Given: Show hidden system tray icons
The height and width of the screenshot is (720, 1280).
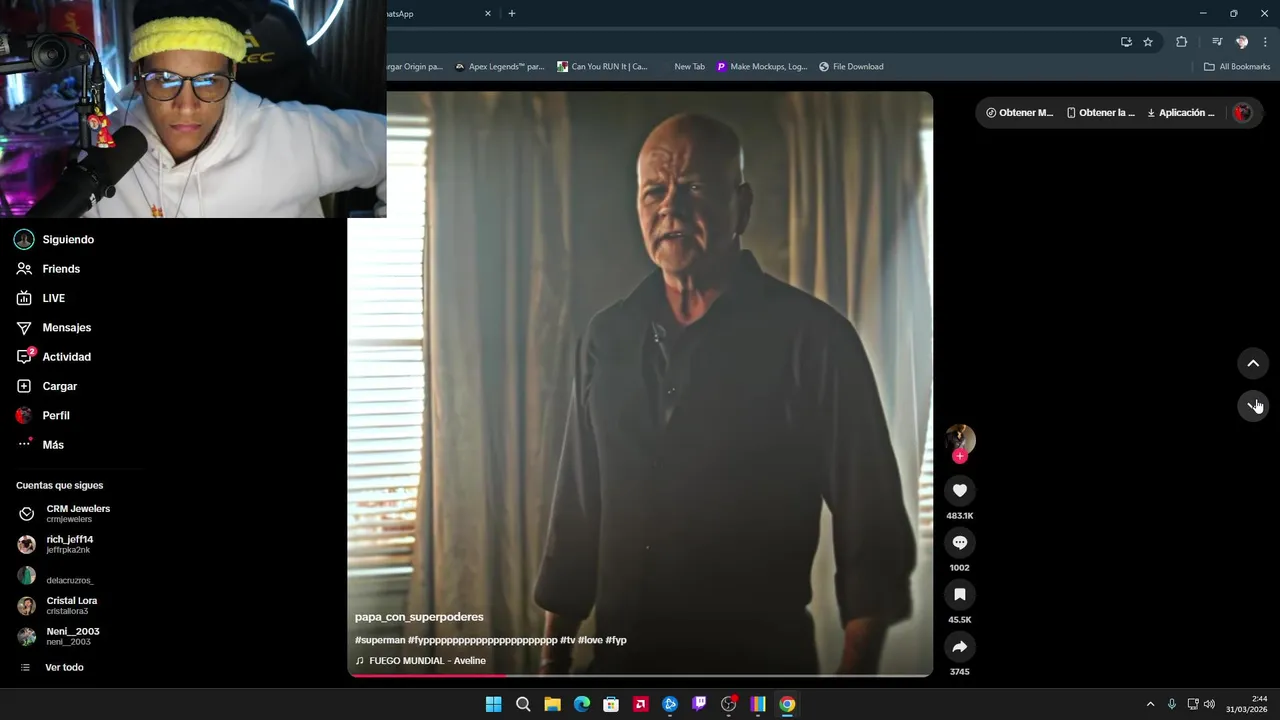Looking at the screenshot, I should point(1150,704).
